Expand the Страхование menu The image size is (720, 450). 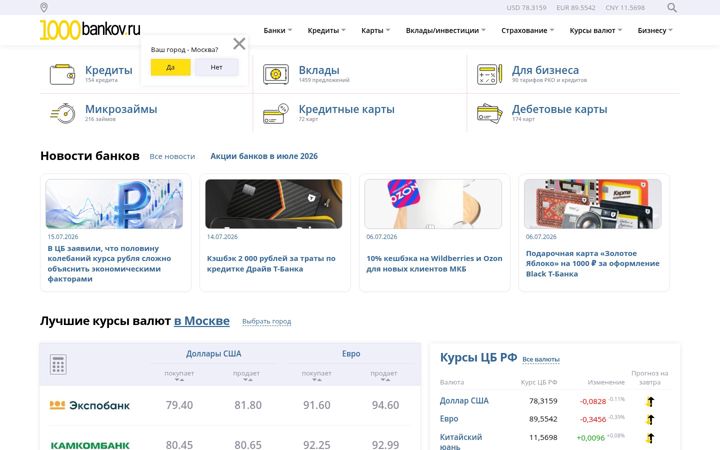[528, 30]
